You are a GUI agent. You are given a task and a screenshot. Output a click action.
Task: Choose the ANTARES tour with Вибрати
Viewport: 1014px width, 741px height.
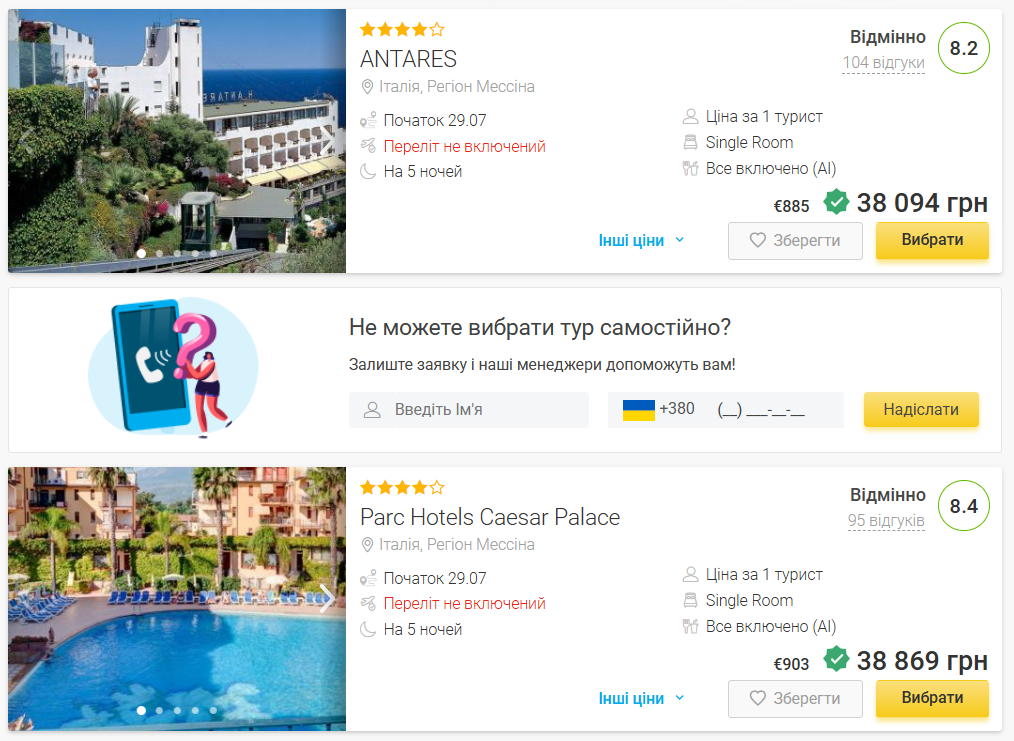[x=932, y=240]
